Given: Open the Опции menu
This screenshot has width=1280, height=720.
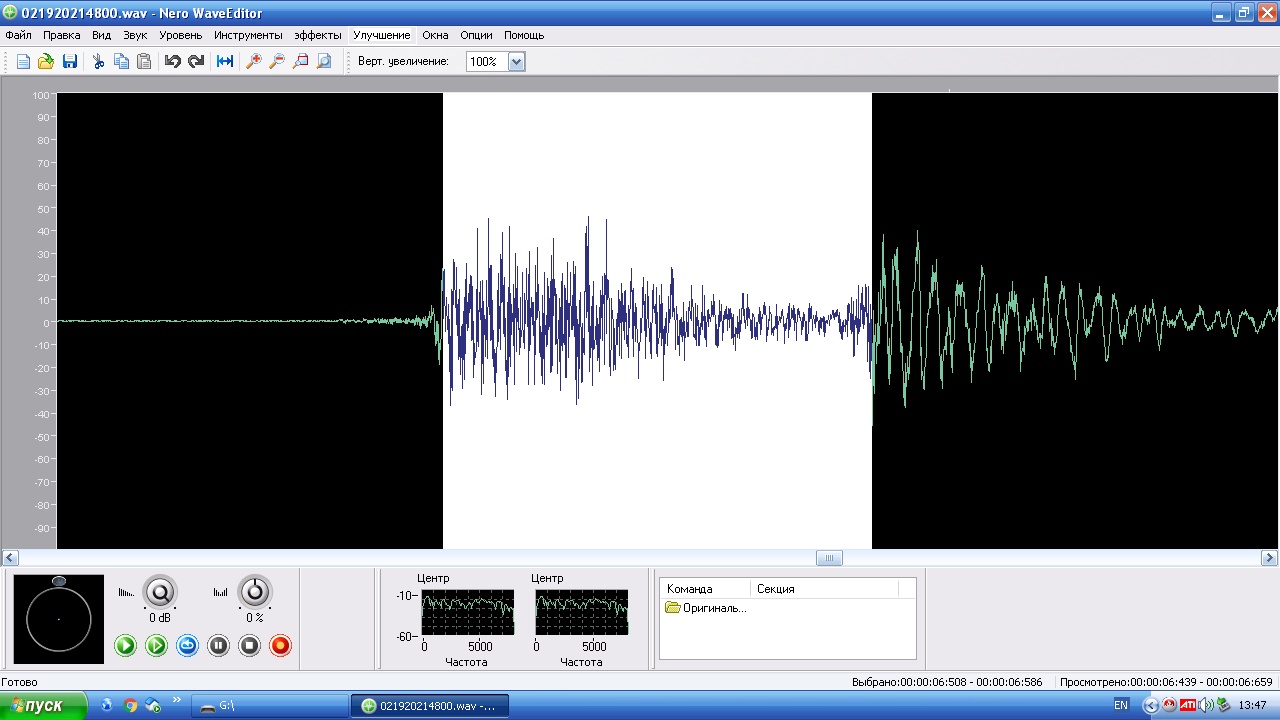Looking at the screenshot, I should [x=476, y=35].
